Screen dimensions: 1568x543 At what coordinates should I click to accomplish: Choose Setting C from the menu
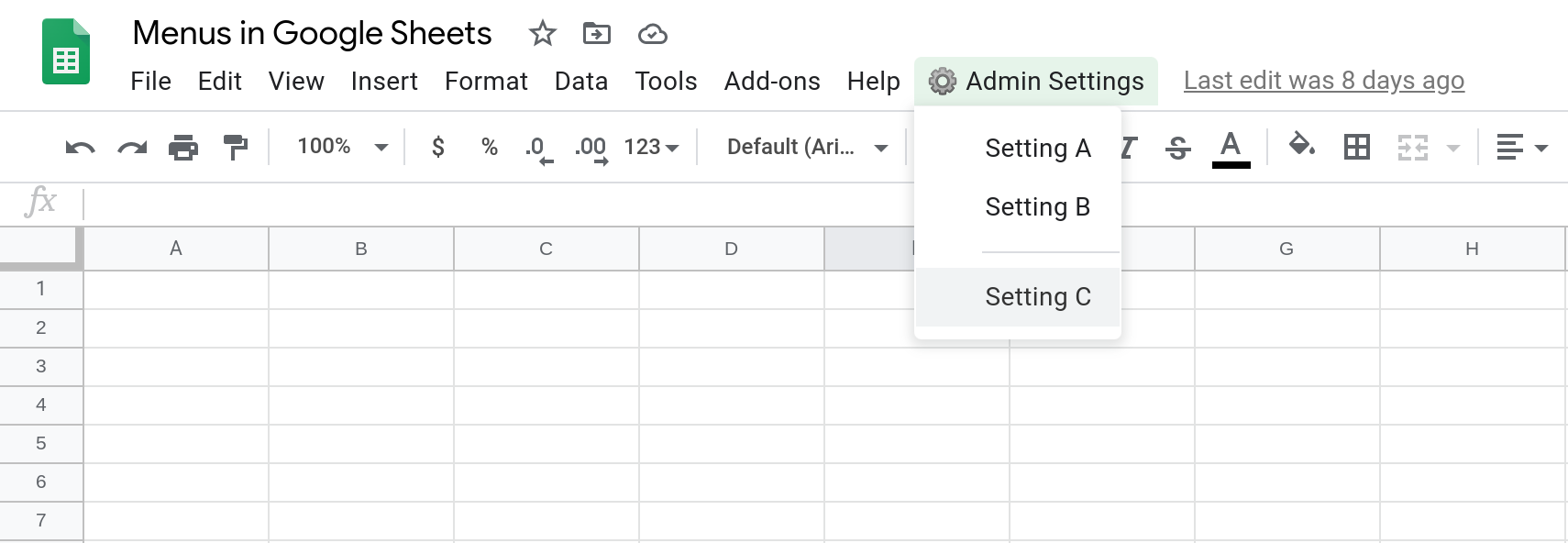pyautogui.click(x=1018, y=297)
